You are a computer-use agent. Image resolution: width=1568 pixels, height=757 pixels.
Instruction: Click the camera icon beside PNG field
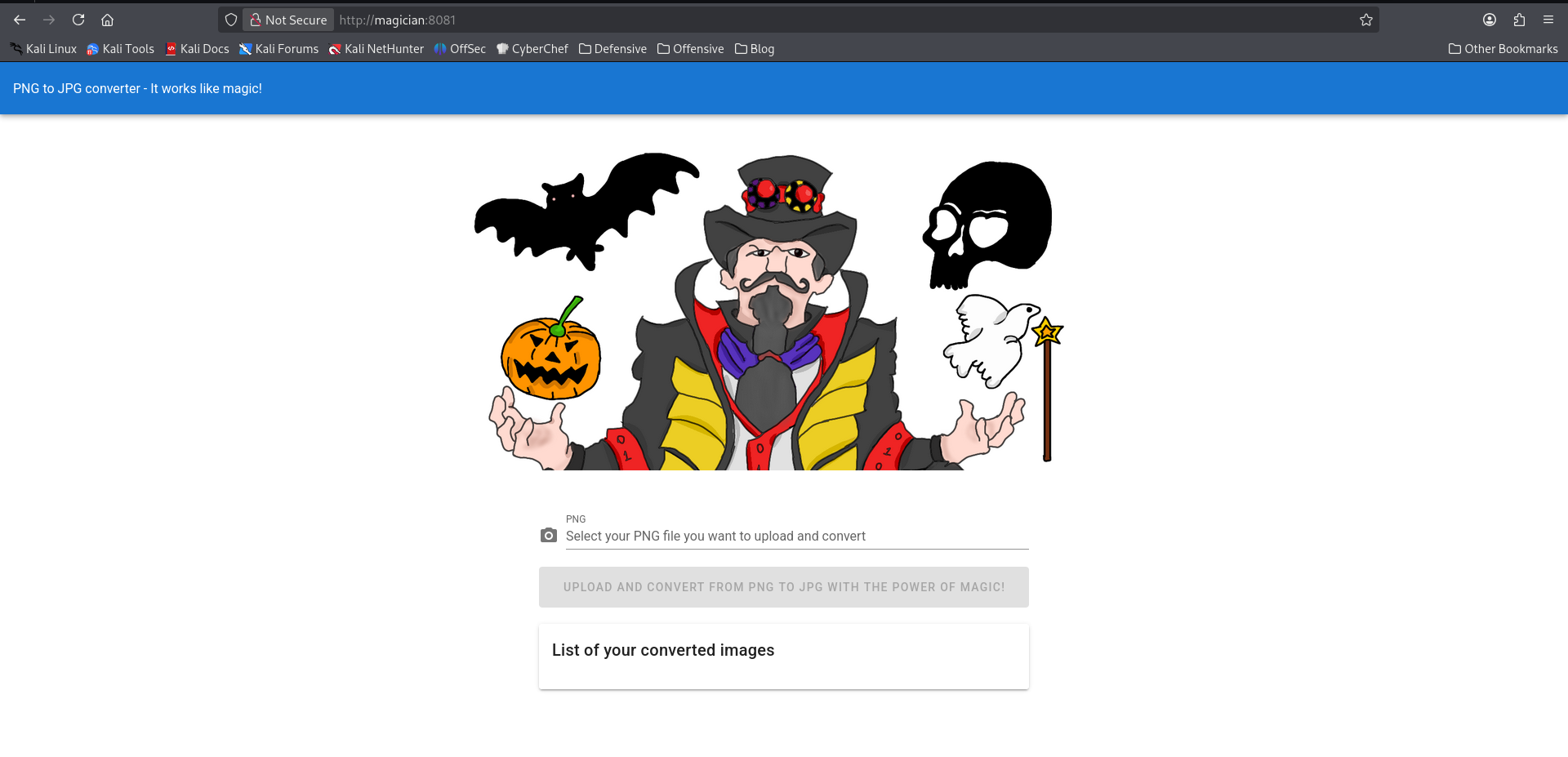click(x=549, y=536)
